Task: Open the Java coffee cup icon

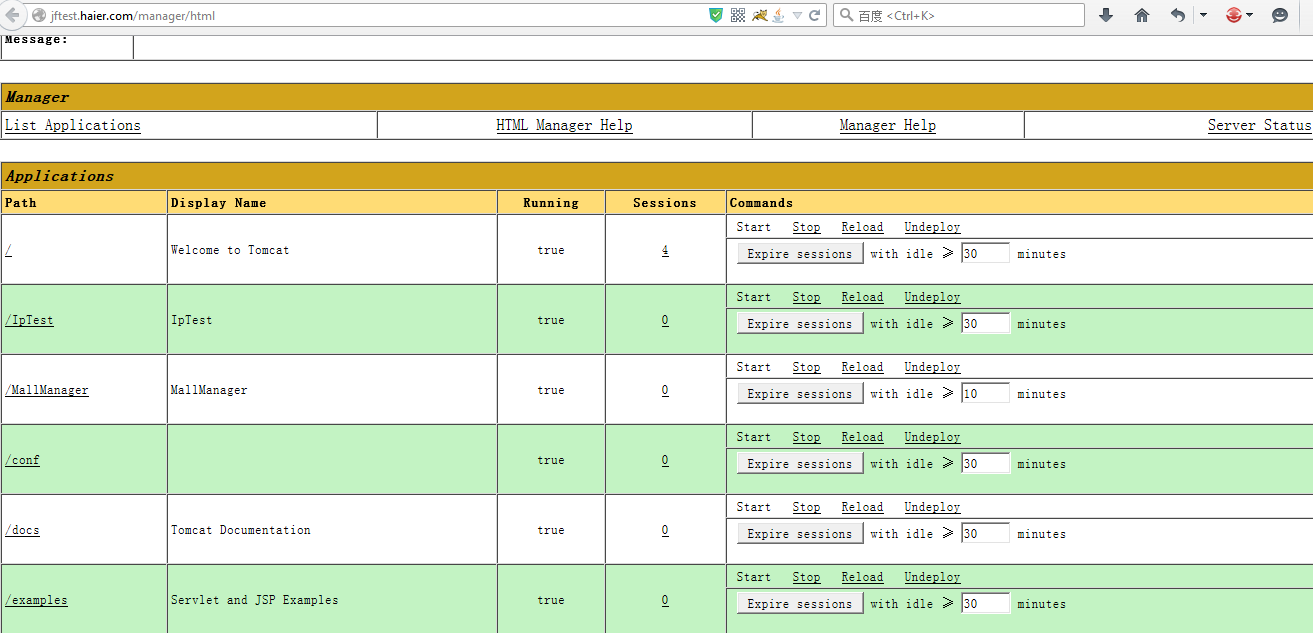Action: [x=778, y=15]
